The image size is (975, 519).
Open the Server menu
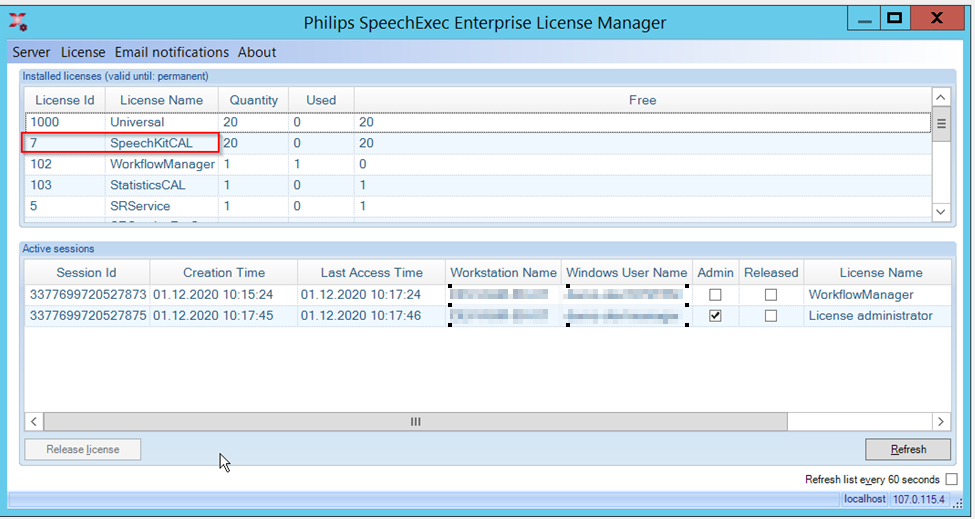pyautogui.click(x=31, y=52)
